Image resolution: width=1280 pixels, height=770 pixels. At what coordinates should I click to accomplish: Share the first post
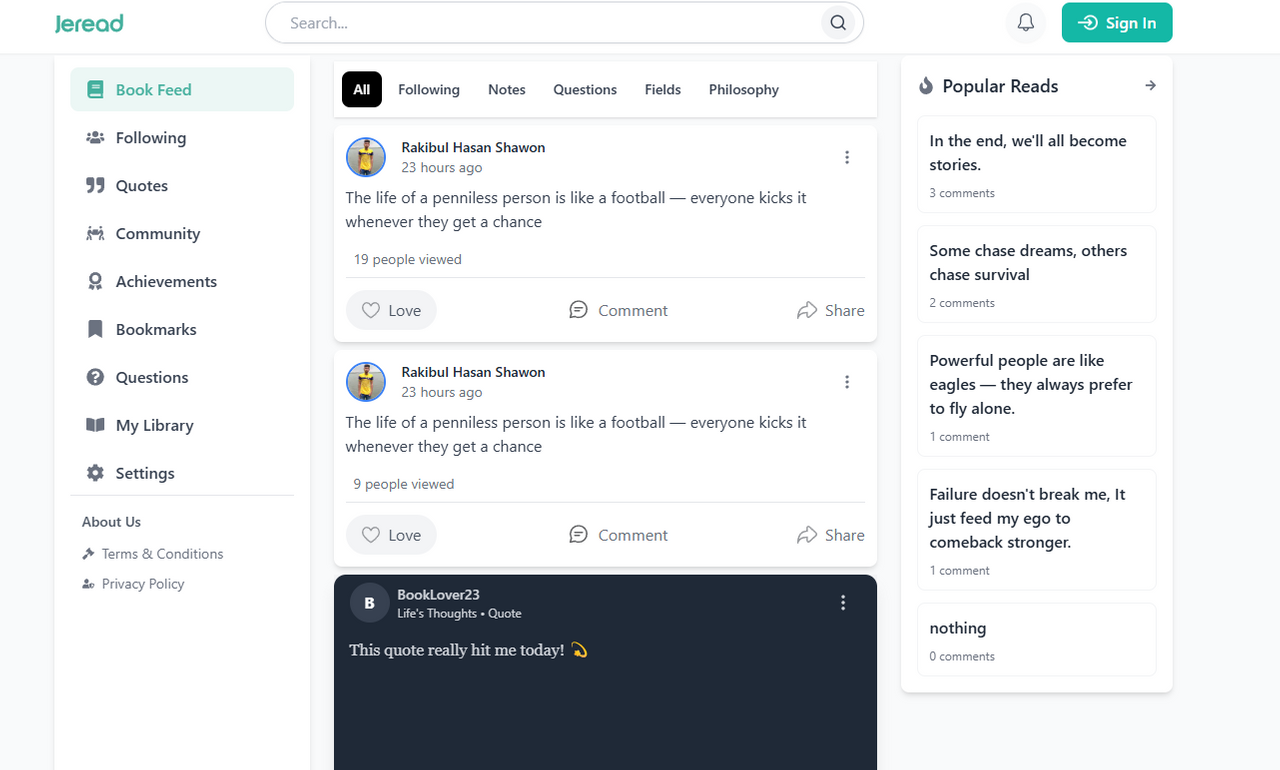point(831,311)
